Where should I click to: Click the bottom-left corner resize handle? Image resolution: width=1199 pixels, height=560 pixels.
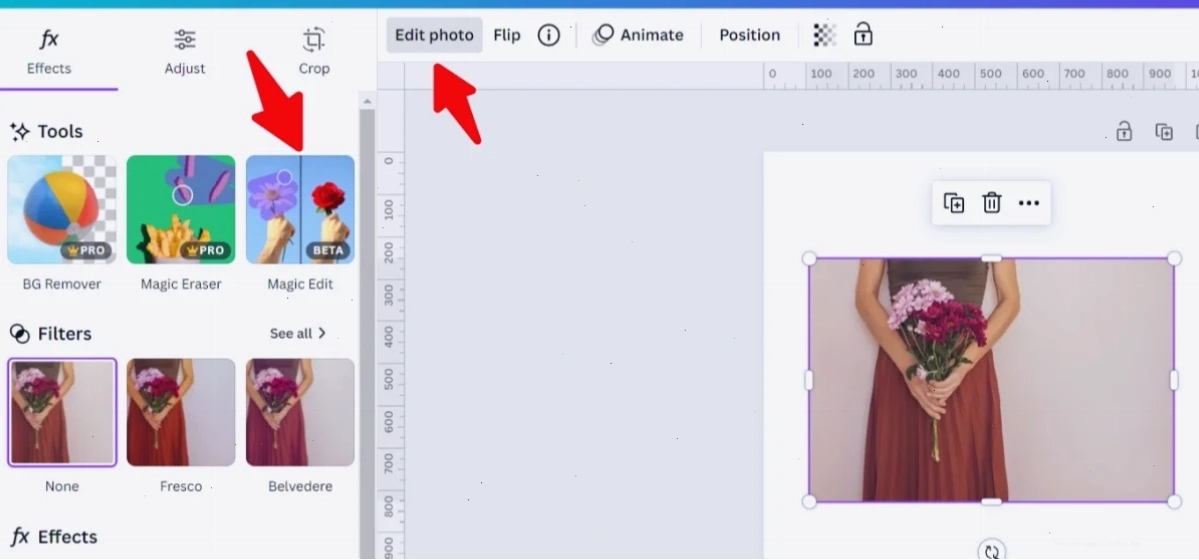pyautogui.click(x=810, y=502)
